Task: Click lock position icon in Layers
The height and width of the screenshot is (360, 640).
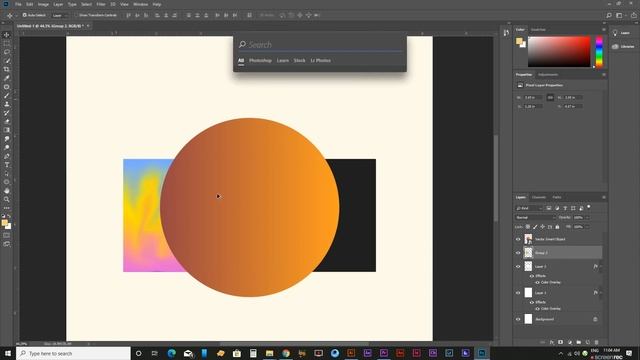Action: point(542,227)
